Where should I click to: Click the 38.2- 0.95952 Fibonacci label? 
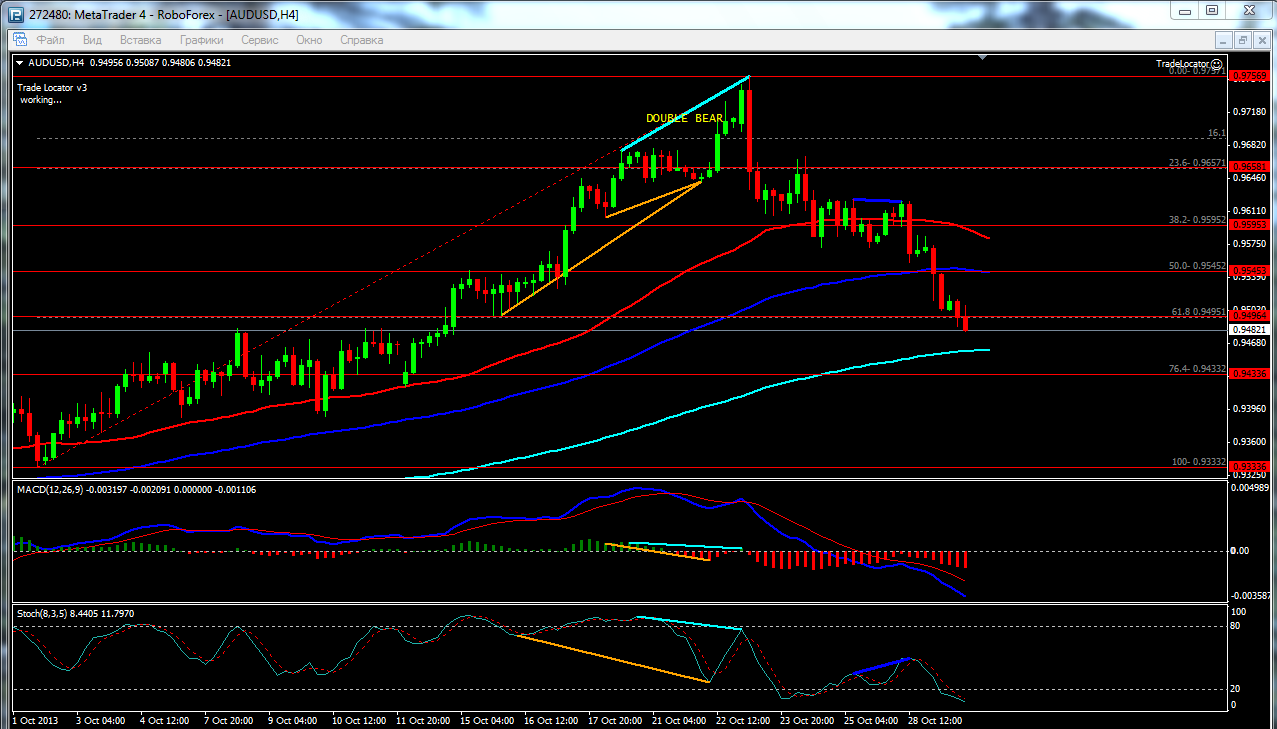pos(1197,219)
